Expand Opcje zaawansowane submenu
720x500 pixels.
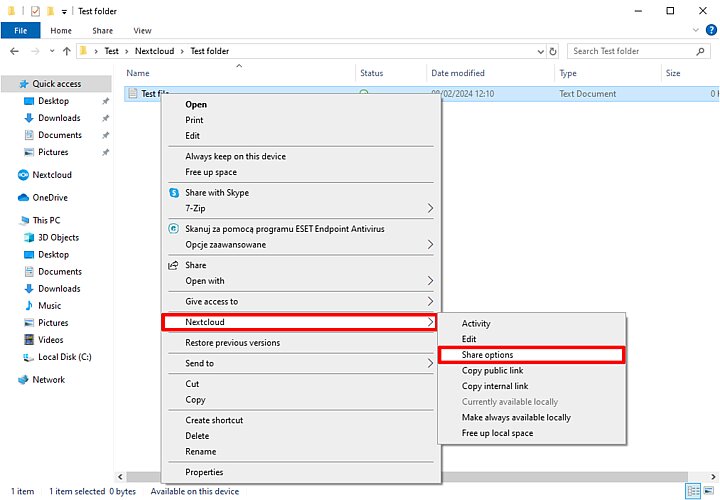pos(301,245)
